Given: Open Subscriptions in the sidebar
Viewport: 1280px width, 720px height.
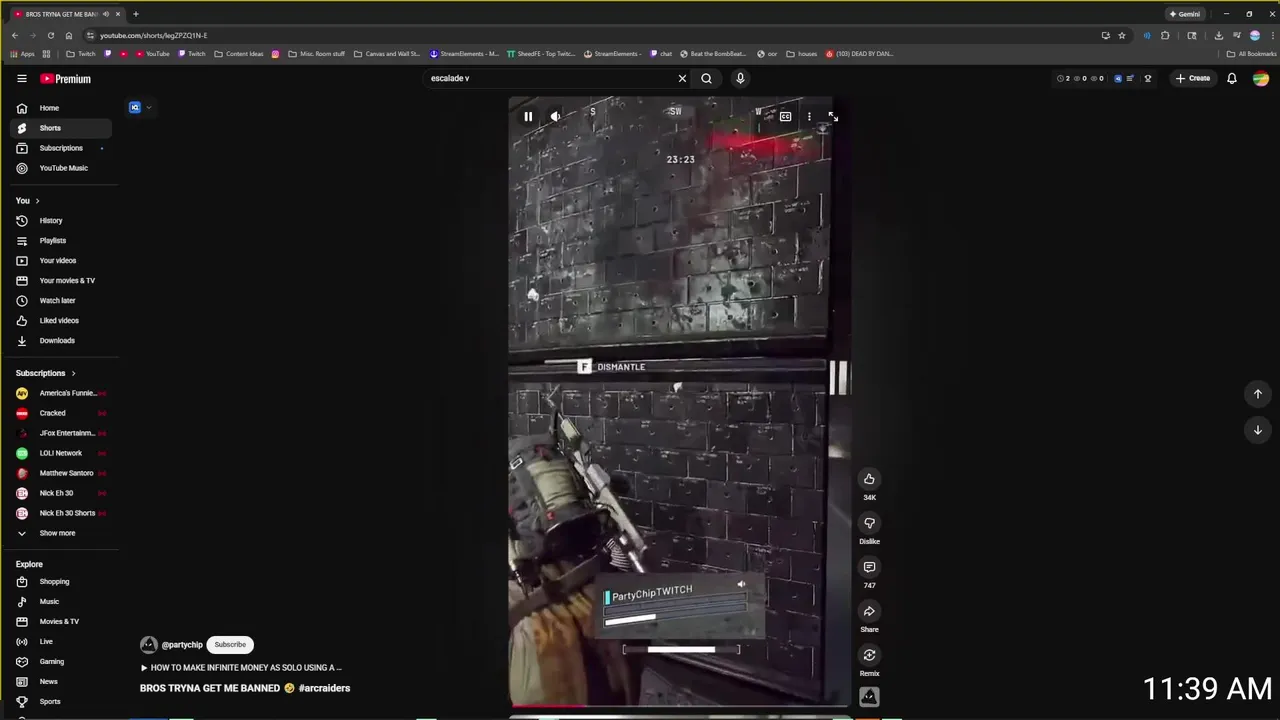Looking at the screenshot, I should tap(60, 148).
